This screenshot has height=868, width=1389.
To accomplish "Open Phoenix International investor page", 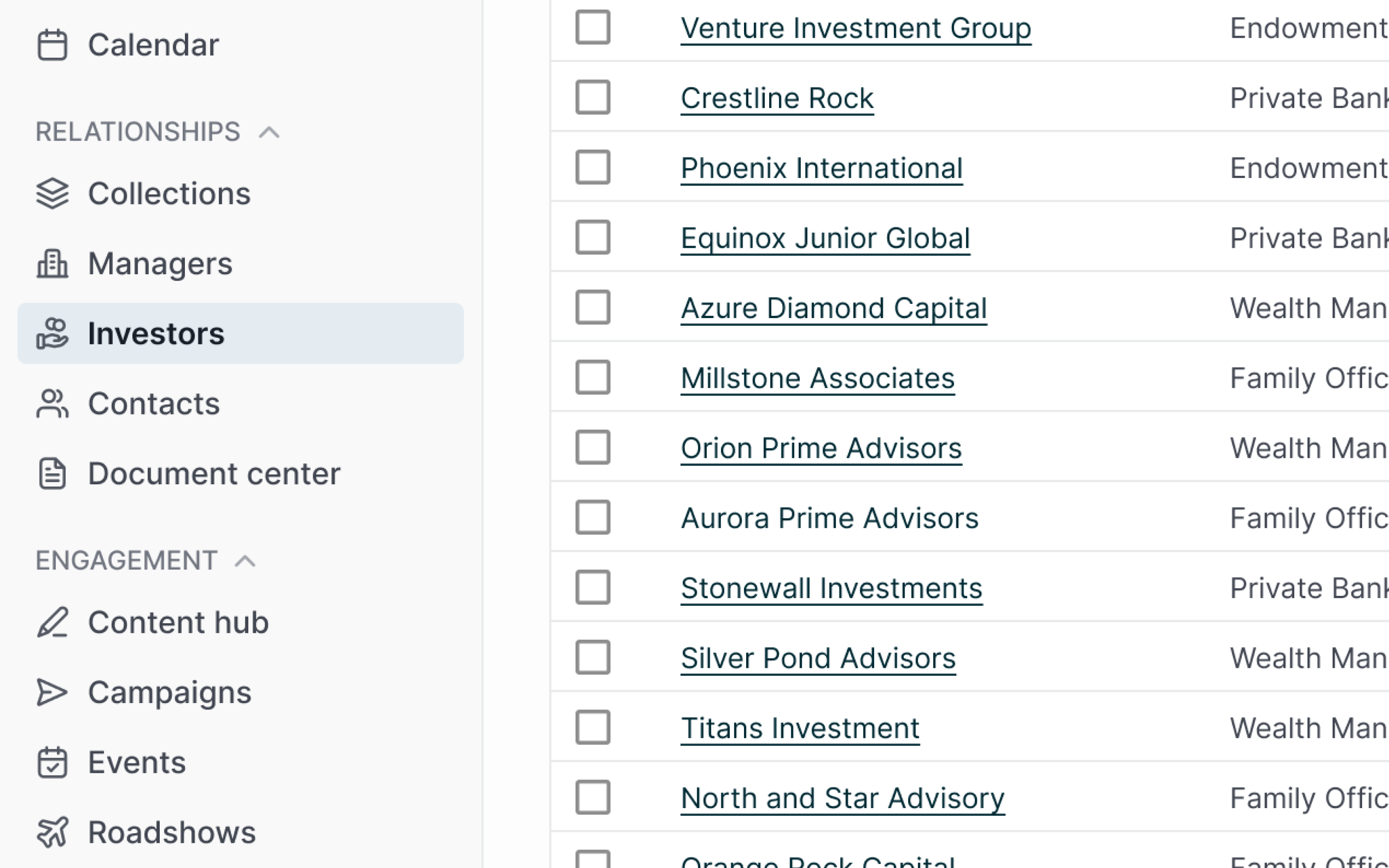I will (x=821, y=168).
